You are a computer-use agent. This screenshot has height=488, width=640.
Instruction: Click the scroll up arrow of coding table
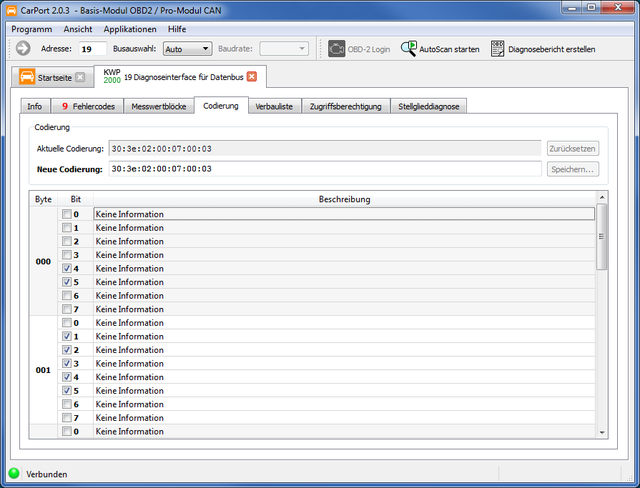(x=602, y=197)
